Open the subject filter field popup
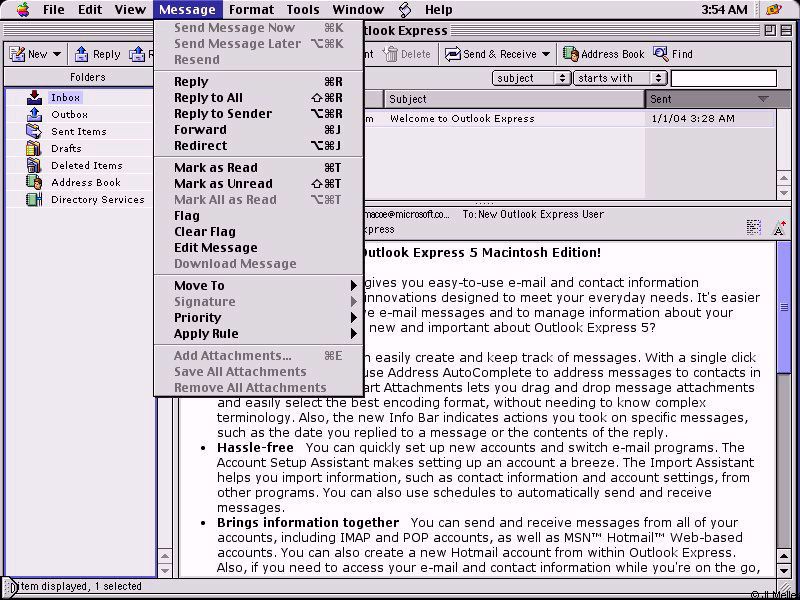The width and height of the screenshot is (800, 600). 531,78
